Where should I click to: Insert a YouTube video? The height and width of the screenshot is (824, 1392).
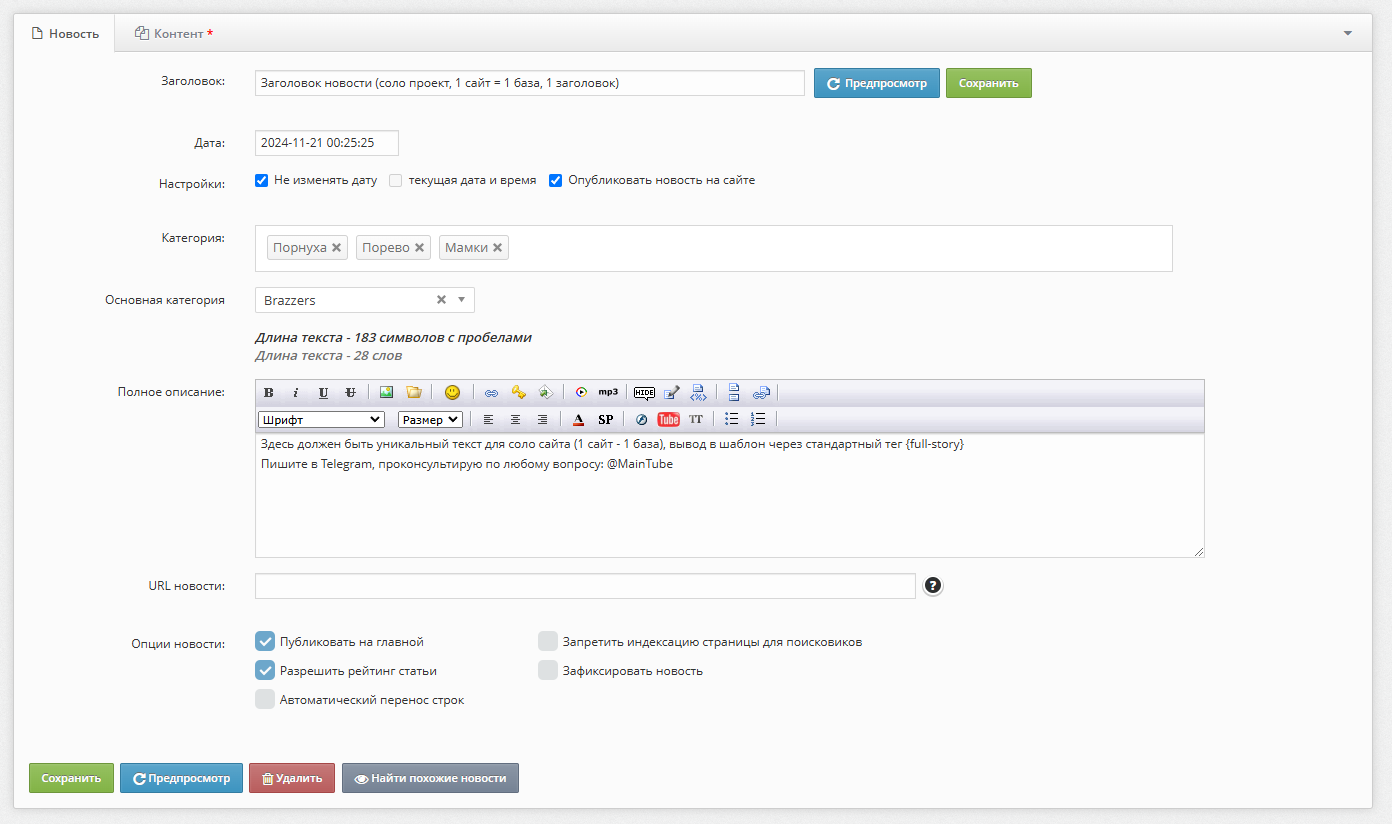668,419
